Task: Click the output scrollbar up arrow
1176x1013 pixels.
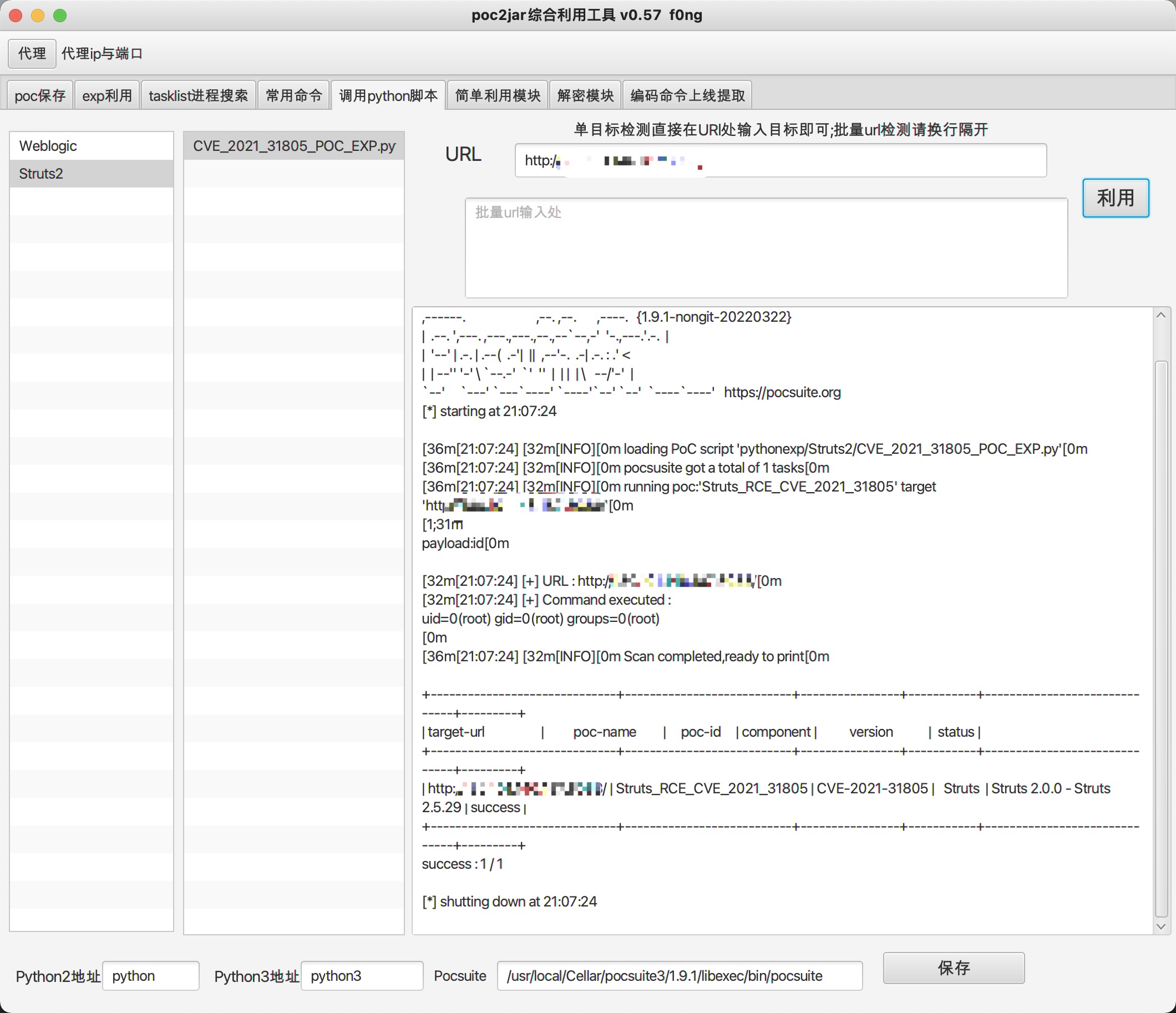Action: 1160,316
